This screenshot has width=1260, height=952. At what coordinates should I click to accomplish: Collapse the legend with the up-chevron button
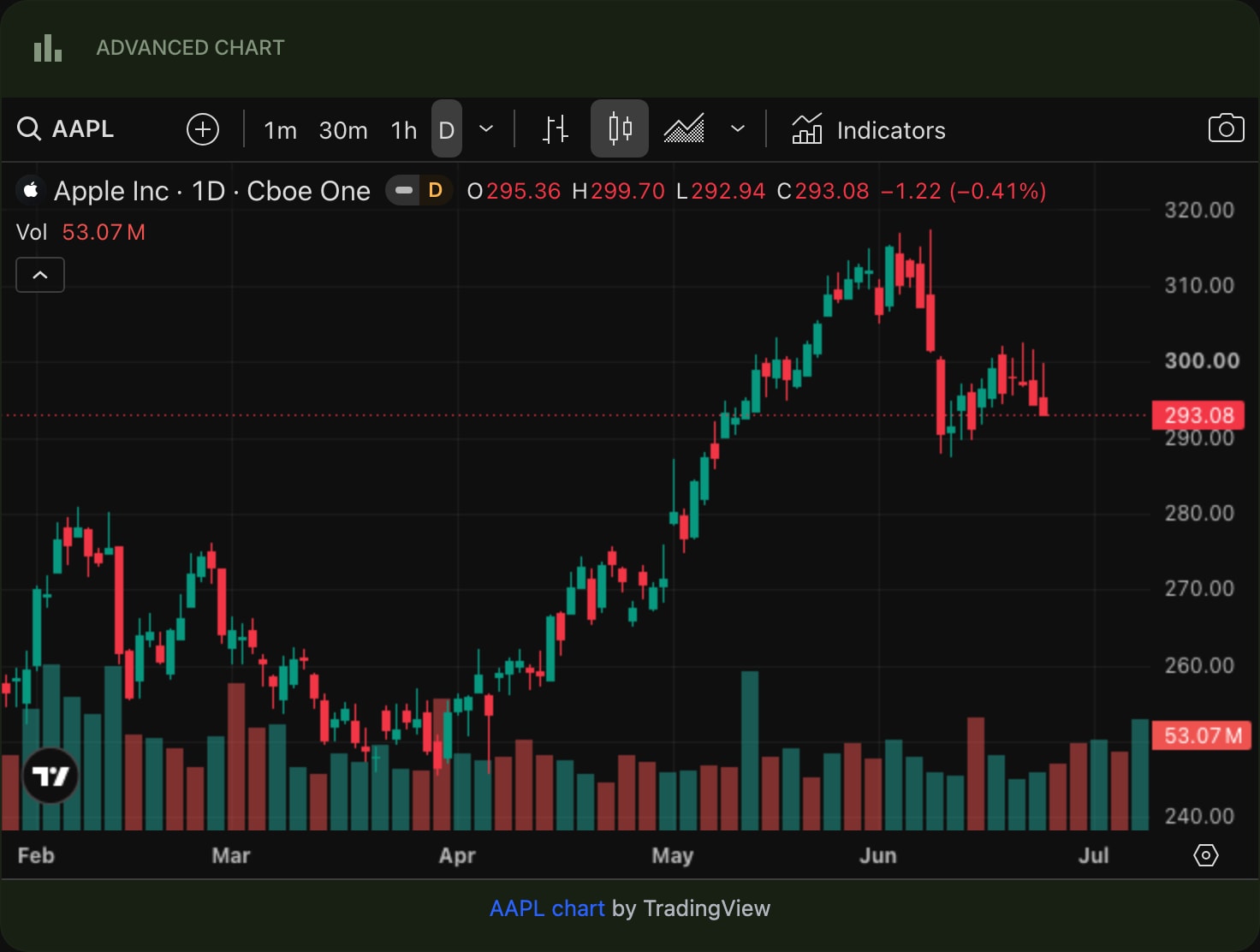(40, 275)
